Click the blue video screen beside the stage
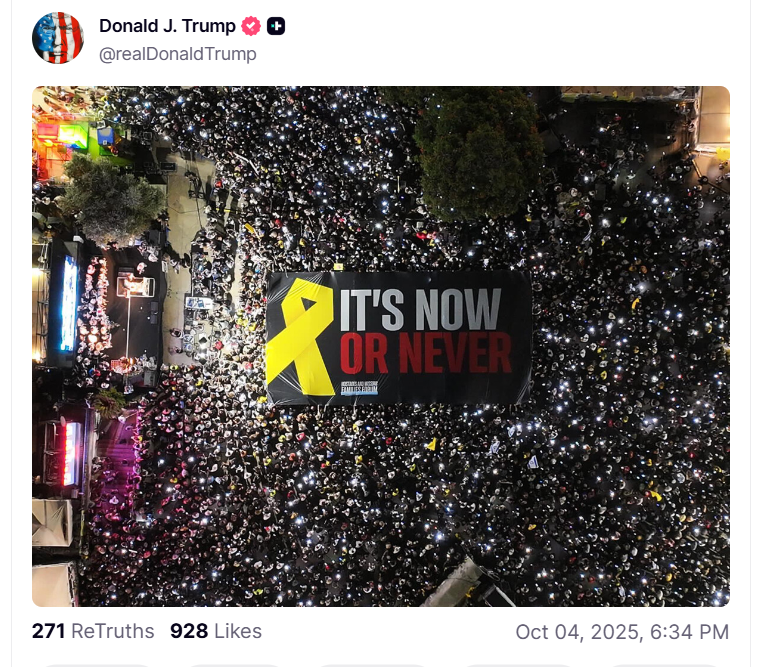Viewport: 761px width, 667px height. point(68,303)
